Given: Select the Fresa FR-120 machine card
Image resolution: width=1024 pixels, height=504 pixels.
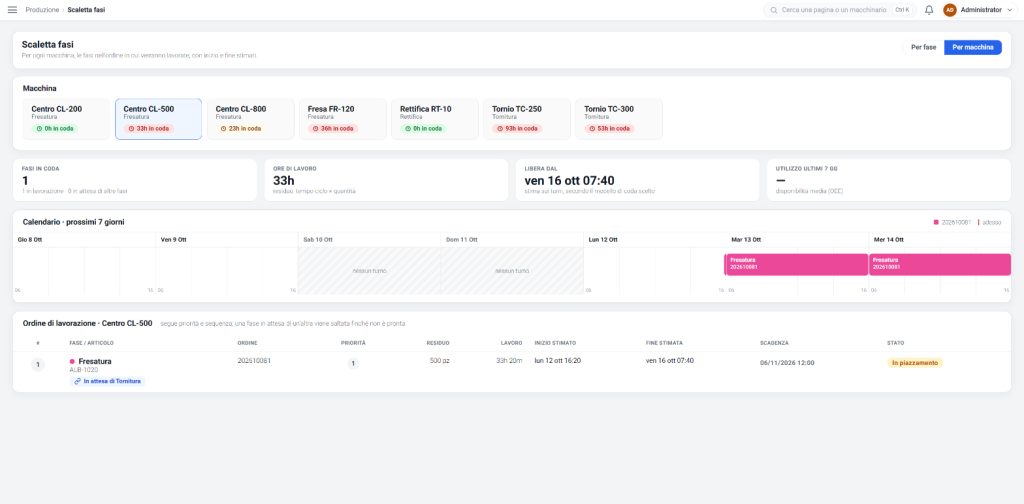Looking at the screenshot, I should (343, 119).
